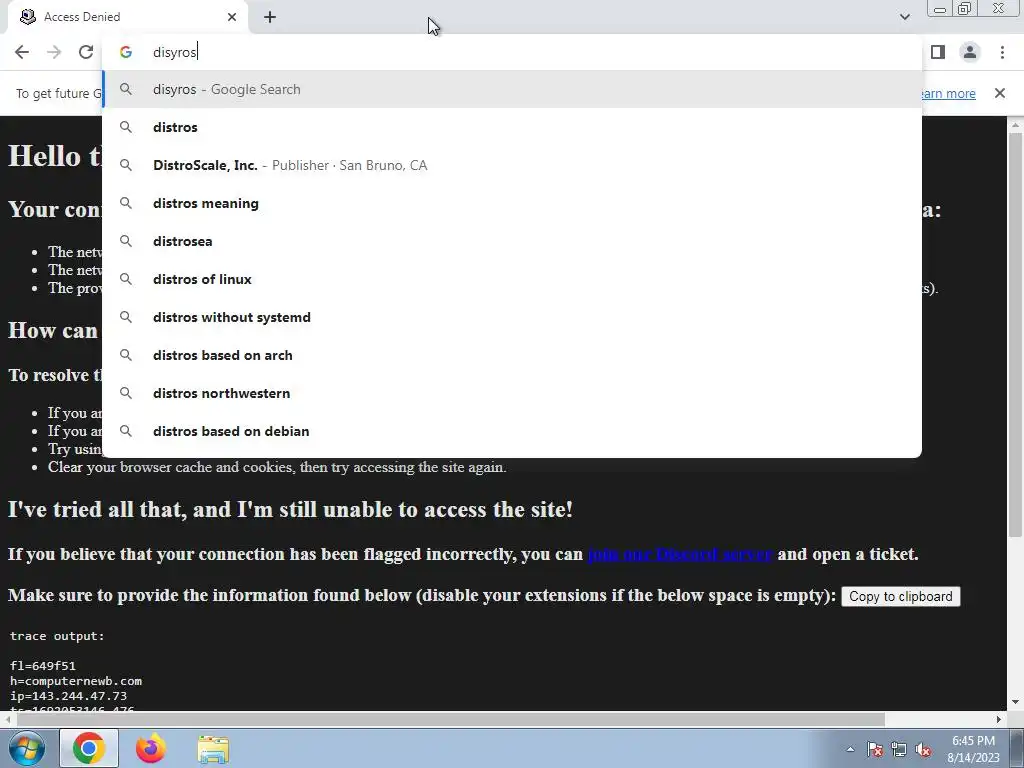The width and height of the screenshot is (1024, 768).
Task: Click search icon beside 'distrosea'
Action: point(125,241)
